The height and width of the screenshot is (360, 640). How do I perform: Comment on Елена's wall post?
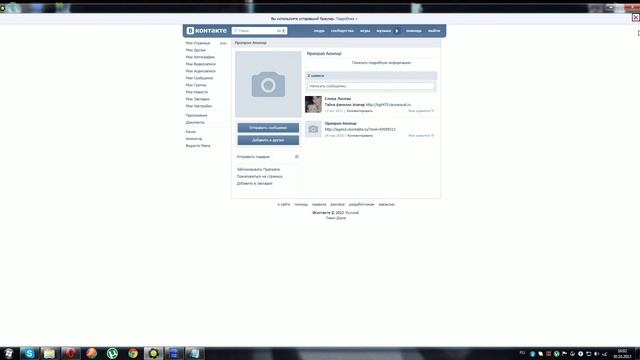360,111
